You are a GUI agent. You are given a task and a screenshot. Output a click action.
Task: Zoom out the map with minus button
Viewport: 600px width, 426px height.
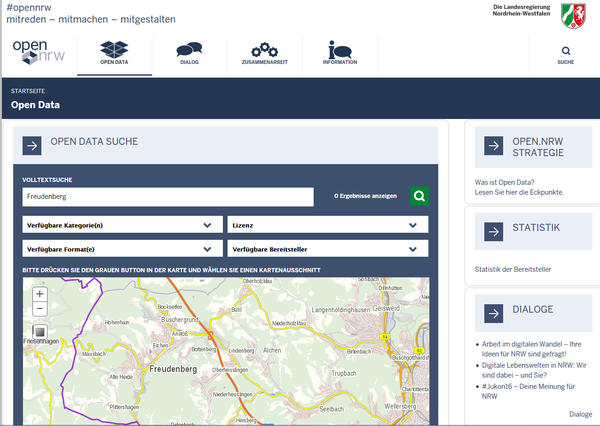point(40,308)
